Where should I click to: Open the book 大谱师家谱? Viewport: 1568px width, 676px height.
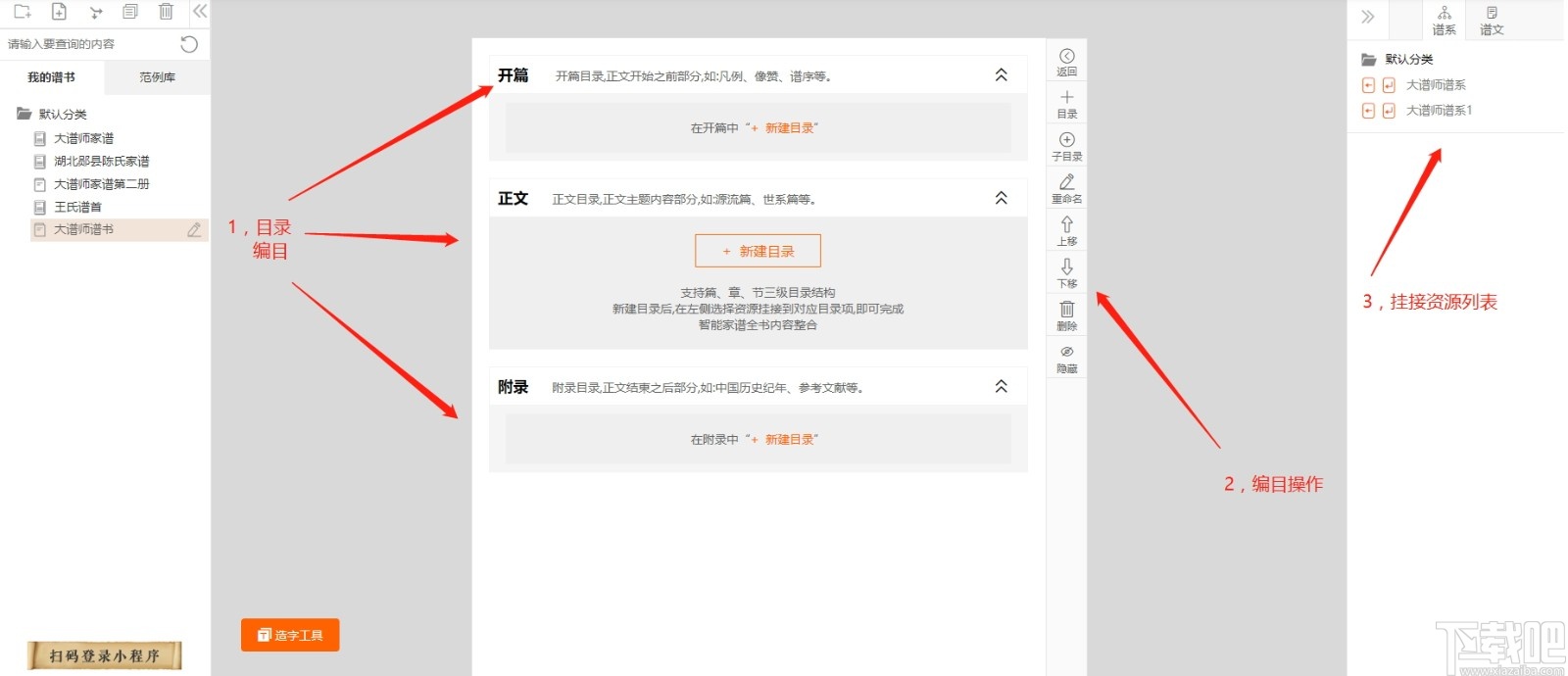83,138
